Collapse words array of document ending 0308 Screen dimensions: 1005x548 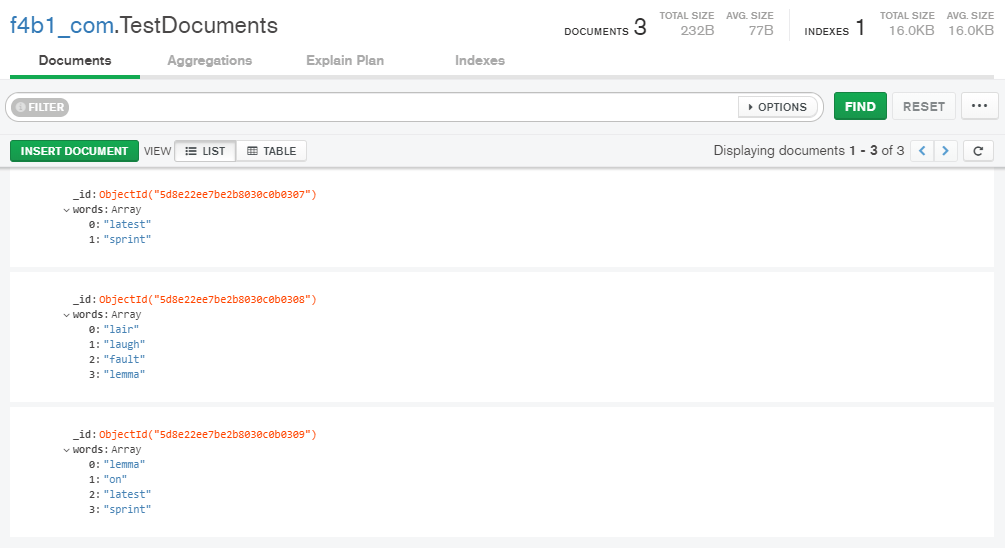(67, 315)
